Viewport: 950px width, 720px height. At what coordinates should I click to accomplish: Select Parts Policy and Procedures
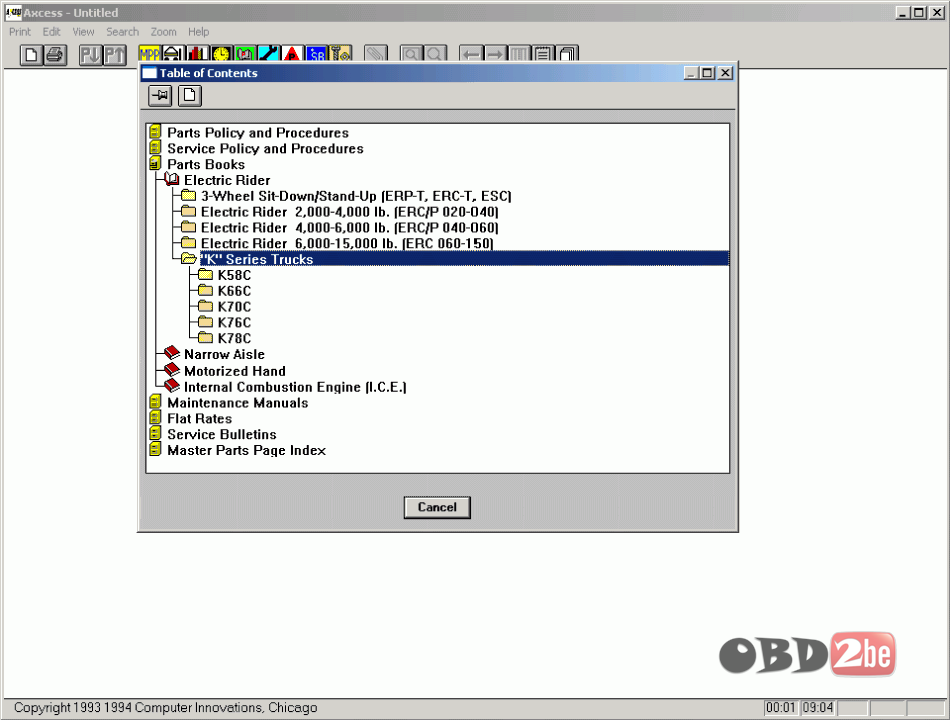(258, 133)
